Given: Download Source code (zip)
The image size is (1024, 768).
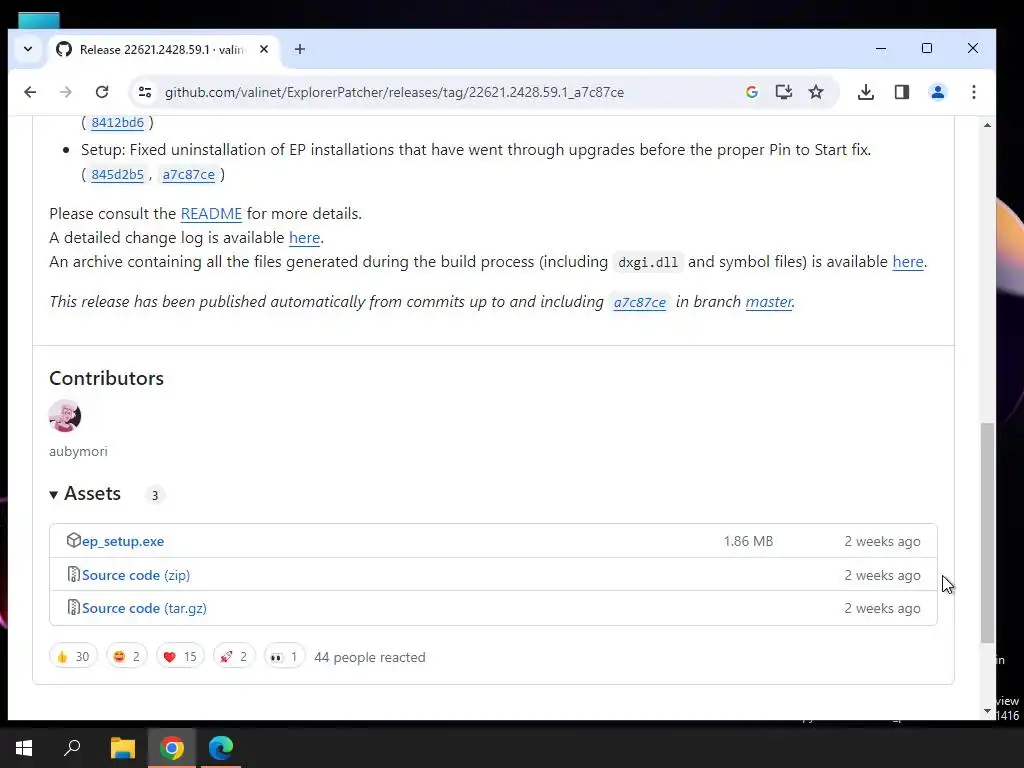Looking at the screenshot, I should tap(136, 575).
